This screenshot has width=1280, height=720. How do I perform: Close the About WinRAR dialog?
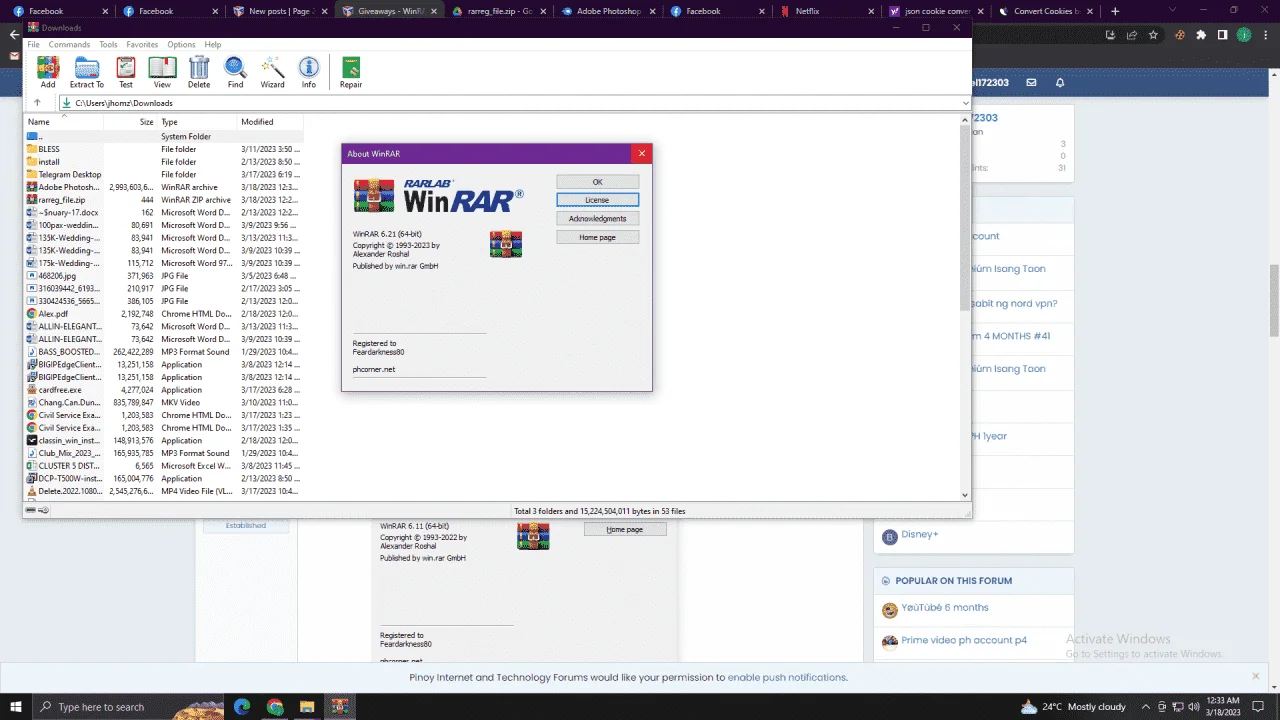point(642,154)
